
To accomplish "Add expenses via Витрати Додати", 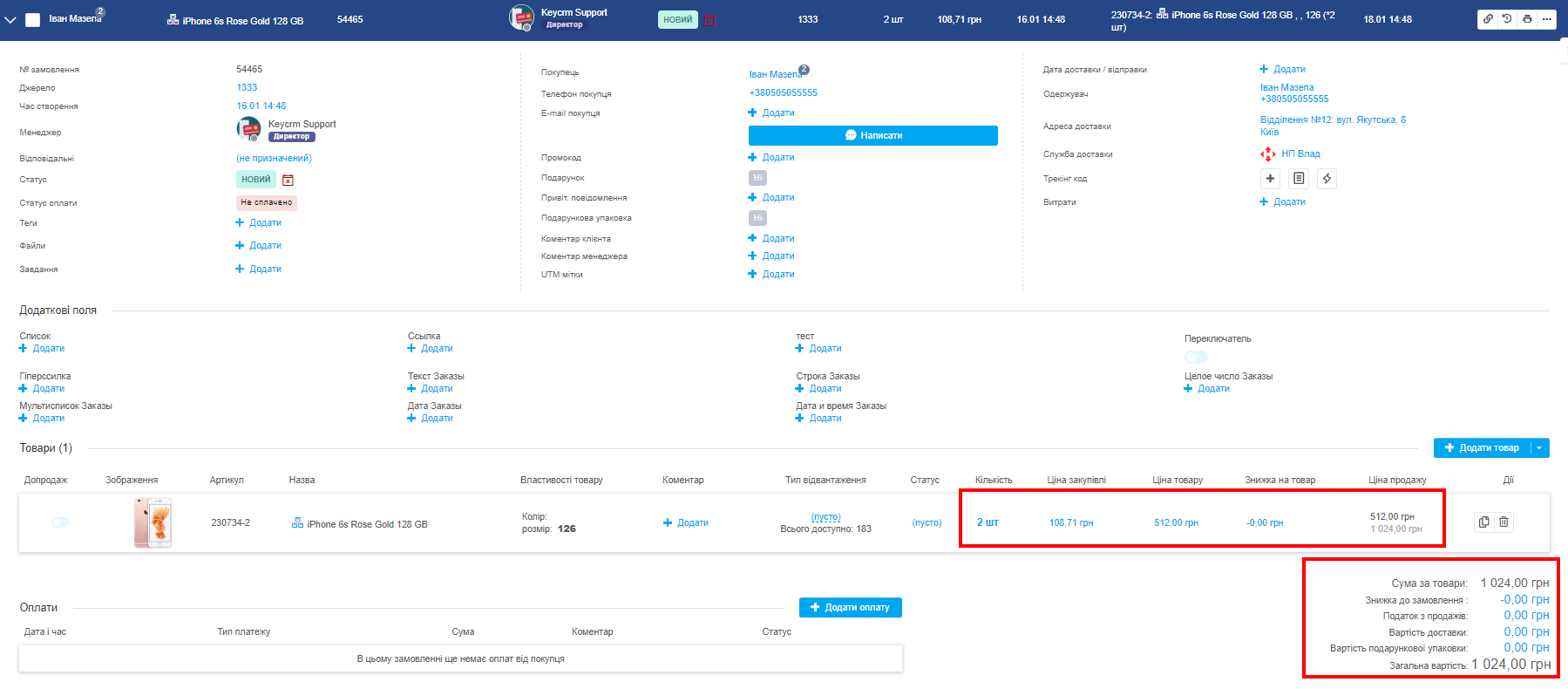I will [1282, 201].
